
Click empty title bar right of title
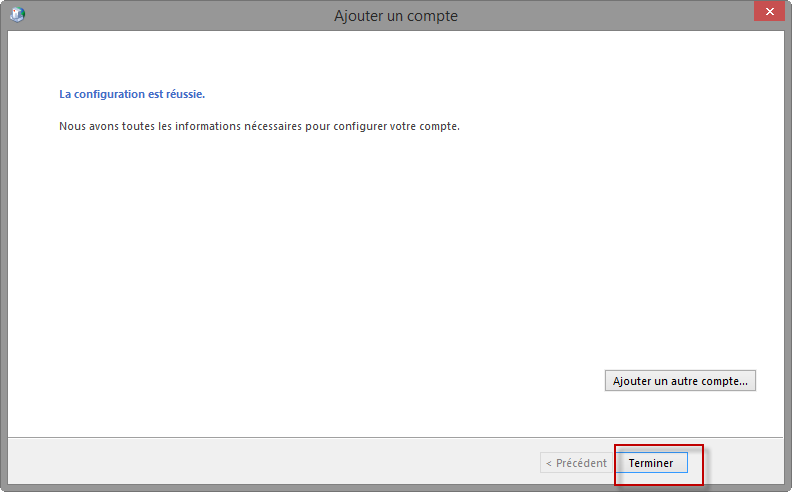tap(600, 16)
